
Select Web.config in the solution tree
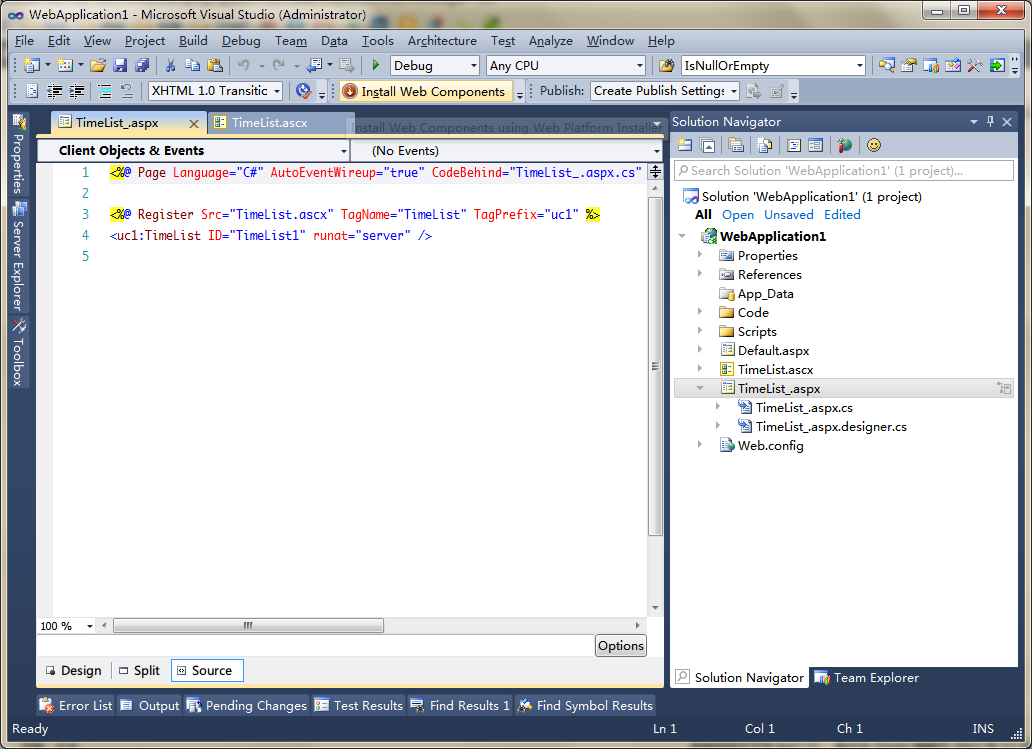tap(770, 446)
